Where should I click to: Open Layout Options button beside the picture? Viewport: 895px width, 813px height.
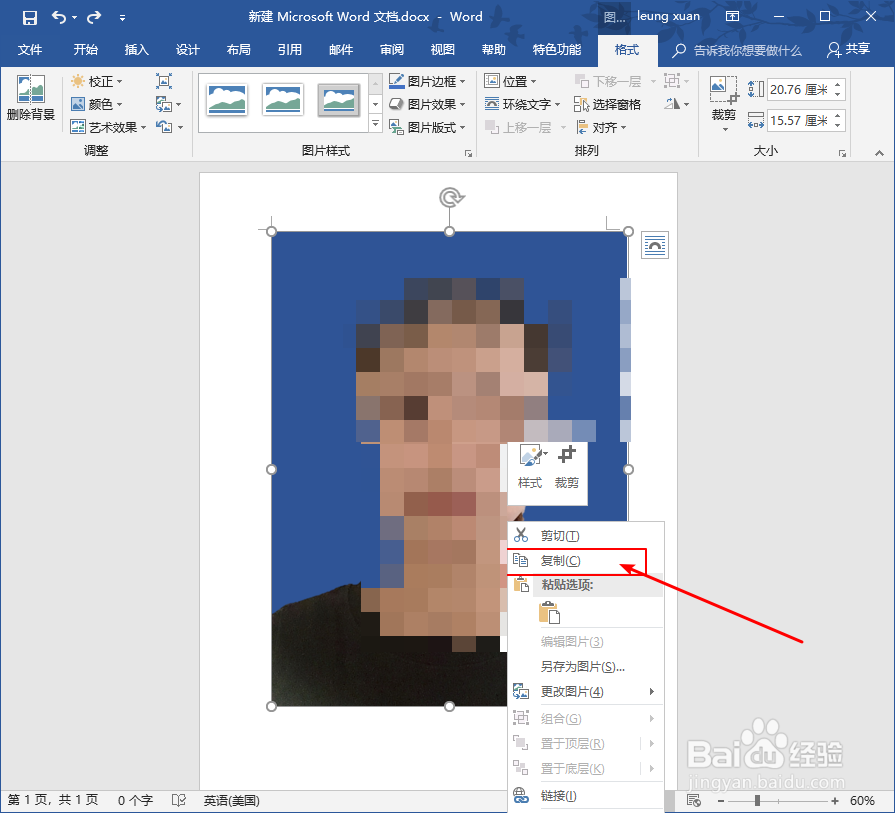[x=655, y=245]
